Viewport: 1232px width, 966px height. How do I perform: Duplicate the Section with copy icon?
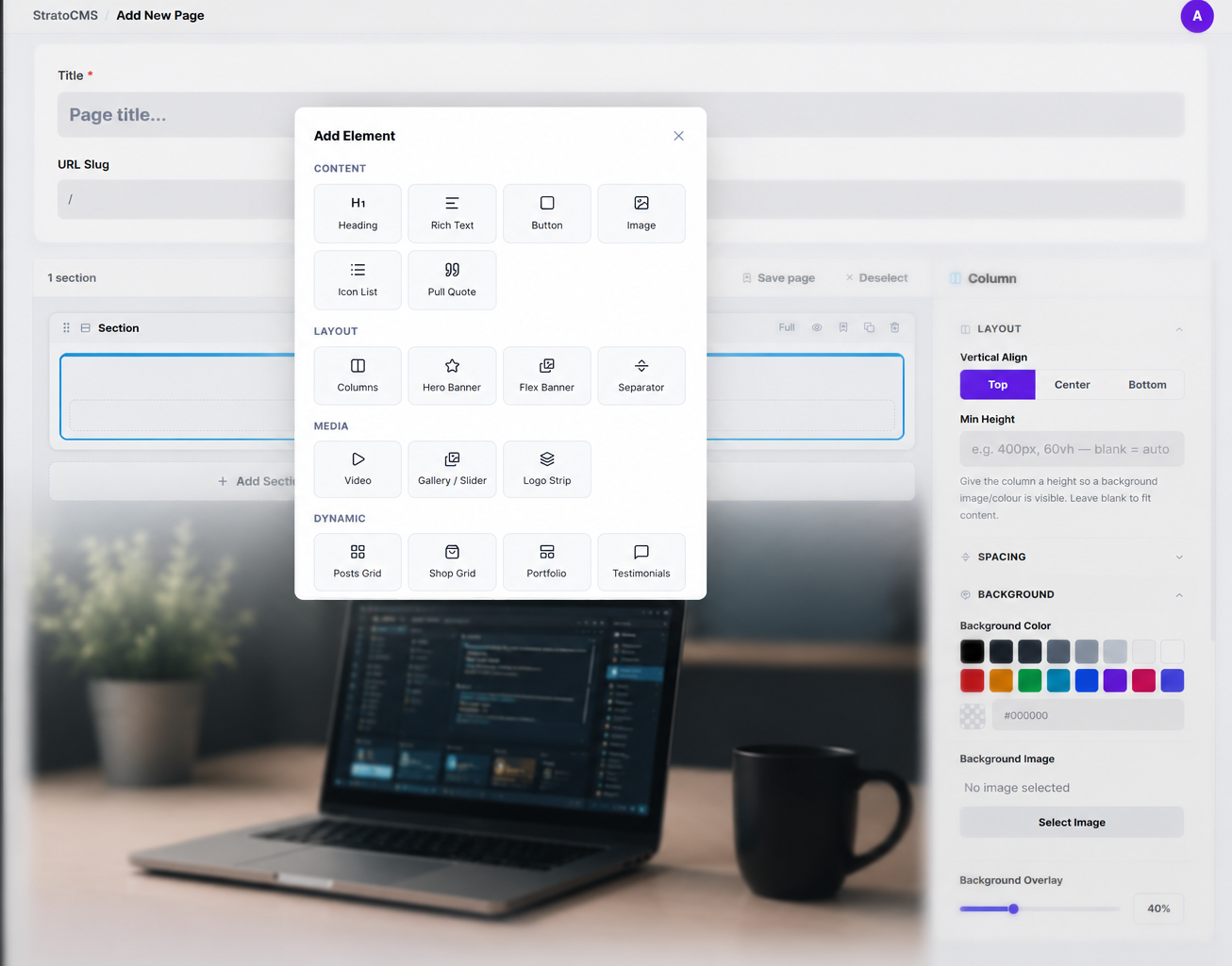coord(870,327)
